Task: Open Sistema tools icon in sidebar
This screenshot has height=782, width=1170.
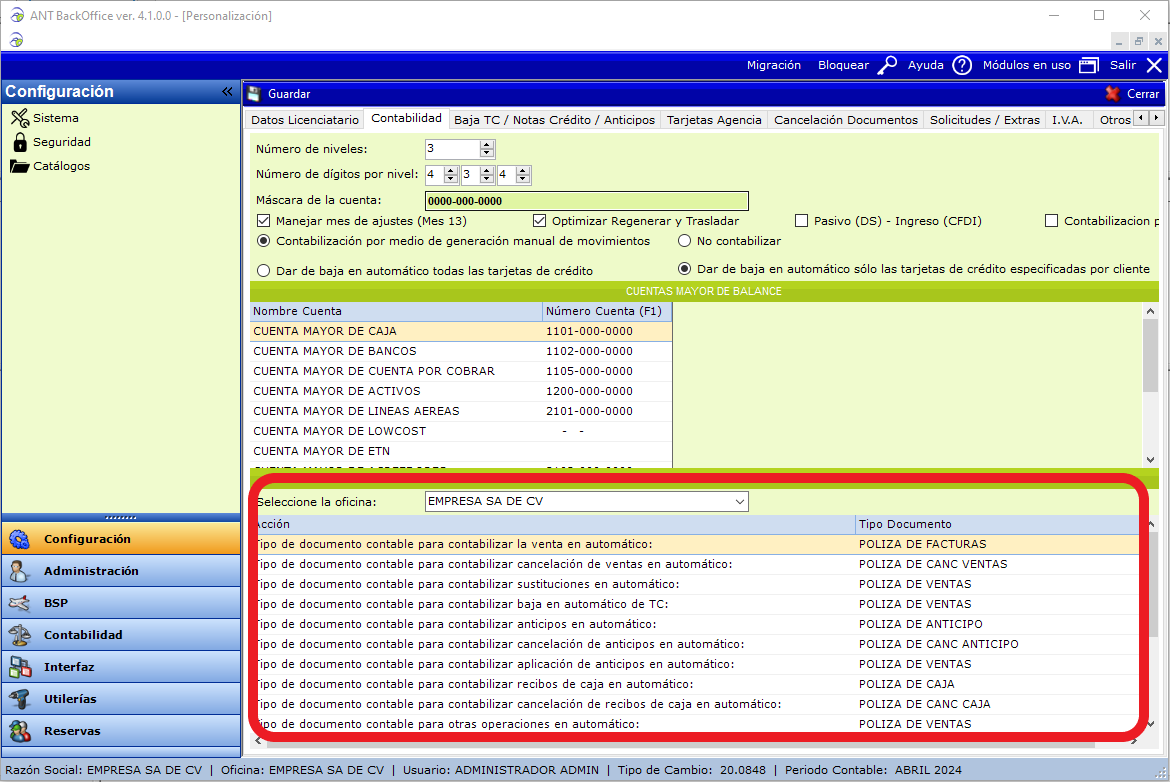Action: [19, 118]
